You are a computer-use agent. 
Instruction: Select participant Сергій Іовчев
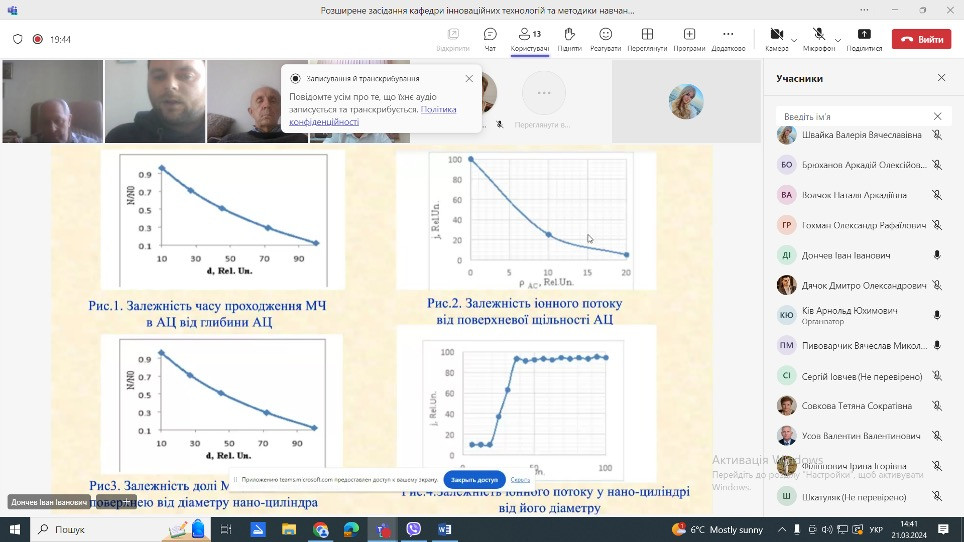pos(860,376)
